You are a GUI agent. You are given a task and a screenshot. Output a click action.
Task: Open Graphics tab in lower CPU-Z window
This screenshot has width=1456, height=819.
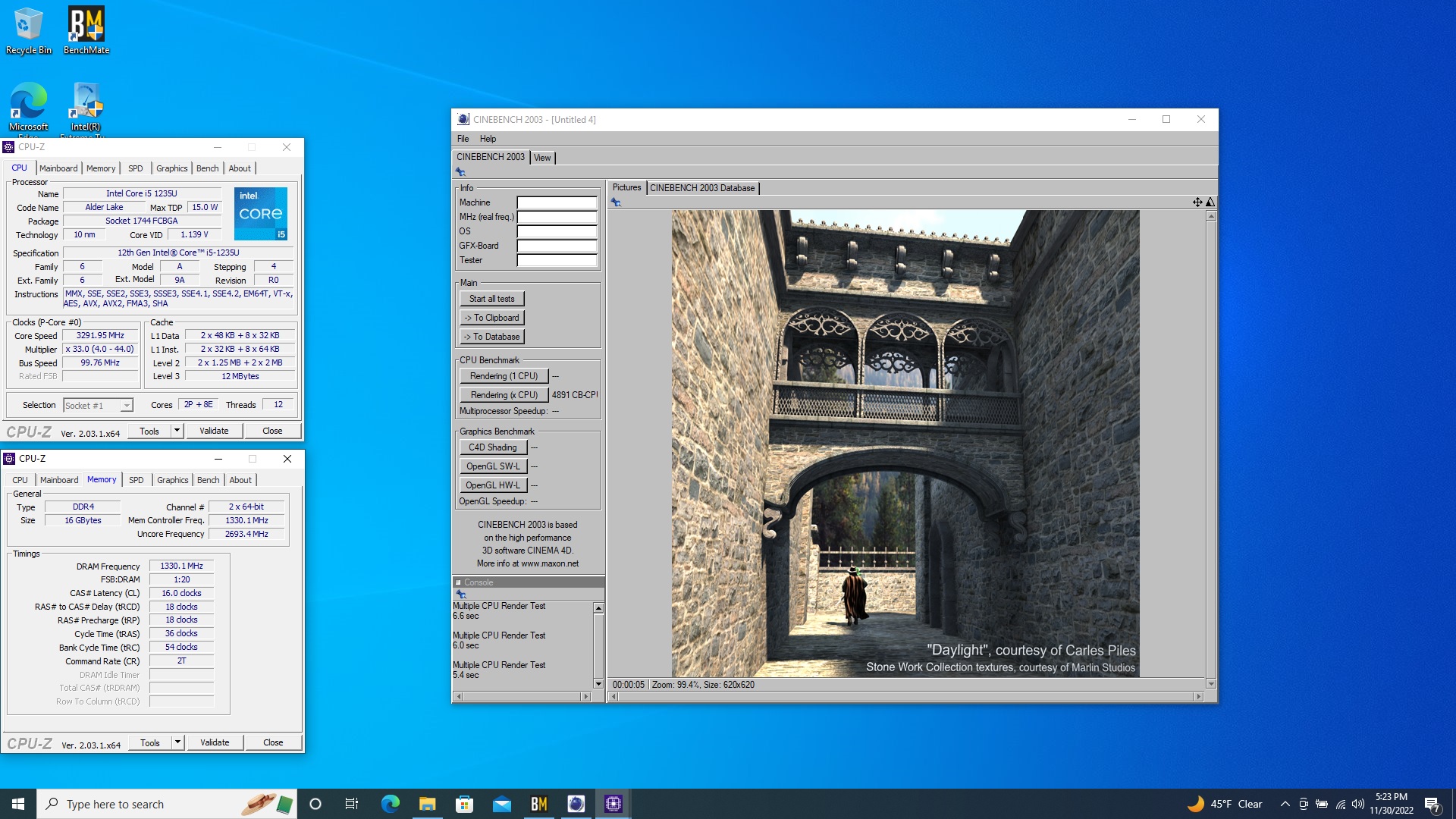tap(172, 480)
